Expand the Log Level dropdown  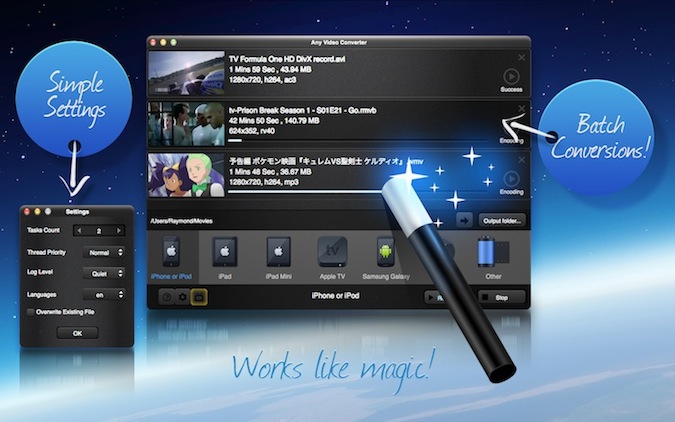(x=105, y=273)
